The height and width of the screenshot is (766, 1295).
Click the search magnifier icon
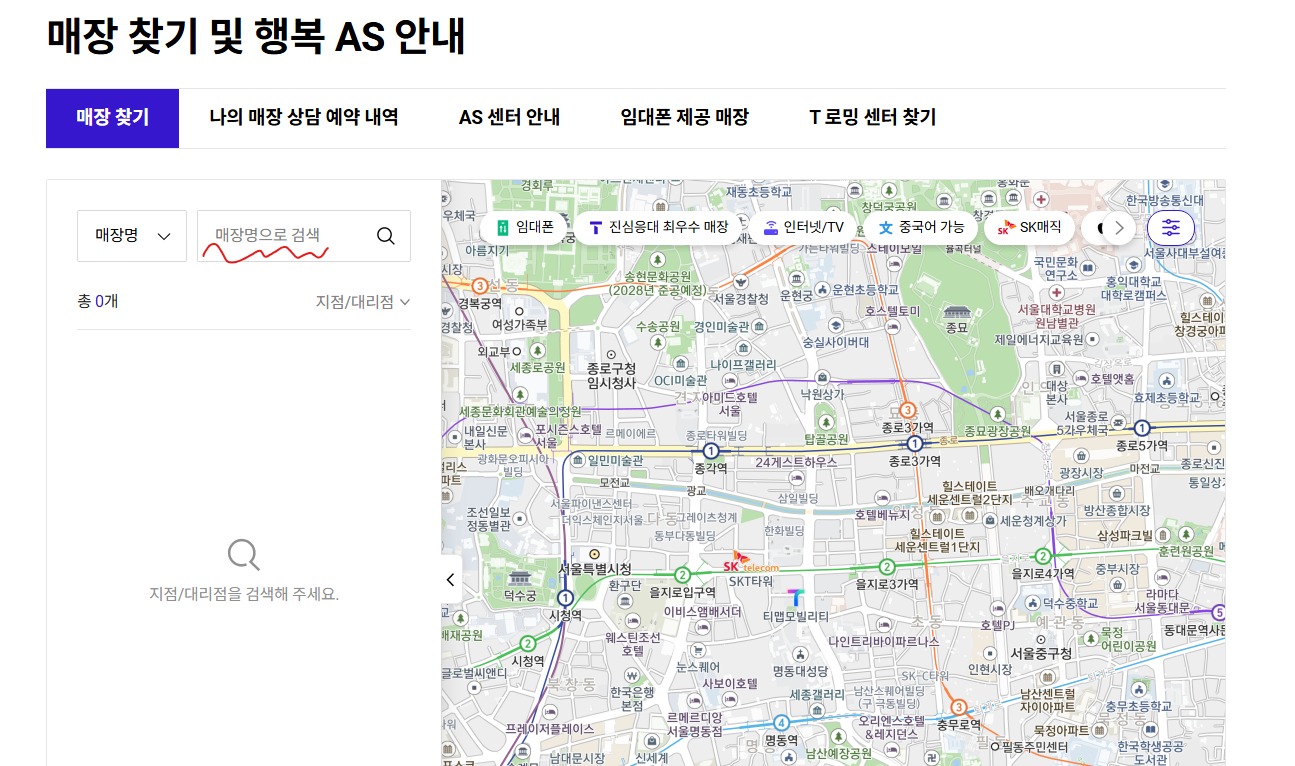pos(385,236)
